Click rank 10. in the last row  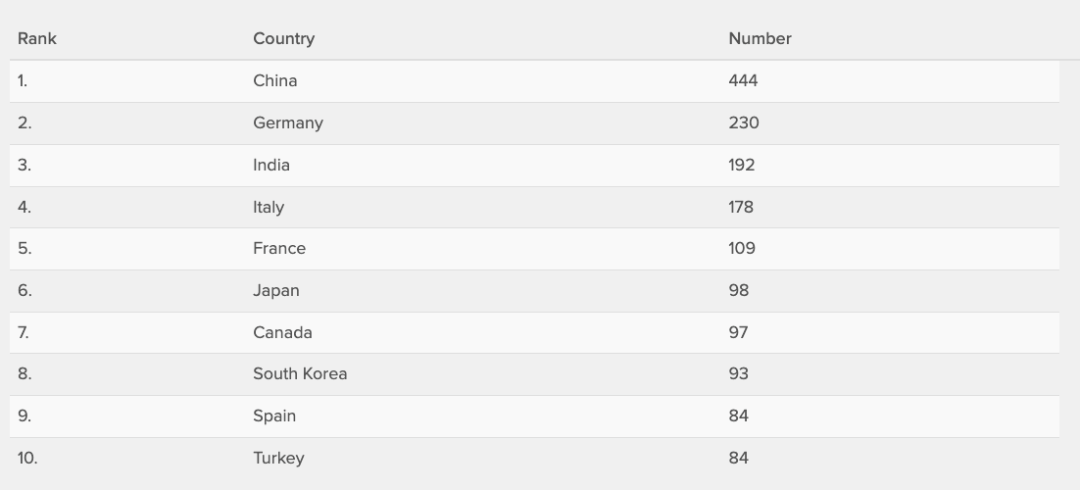pyautogui.click(x=26, y=458)
